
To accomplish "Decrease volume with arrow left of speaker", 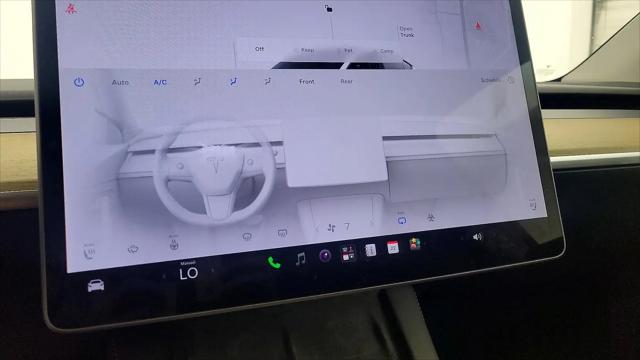I will click(x=462, y=238).
